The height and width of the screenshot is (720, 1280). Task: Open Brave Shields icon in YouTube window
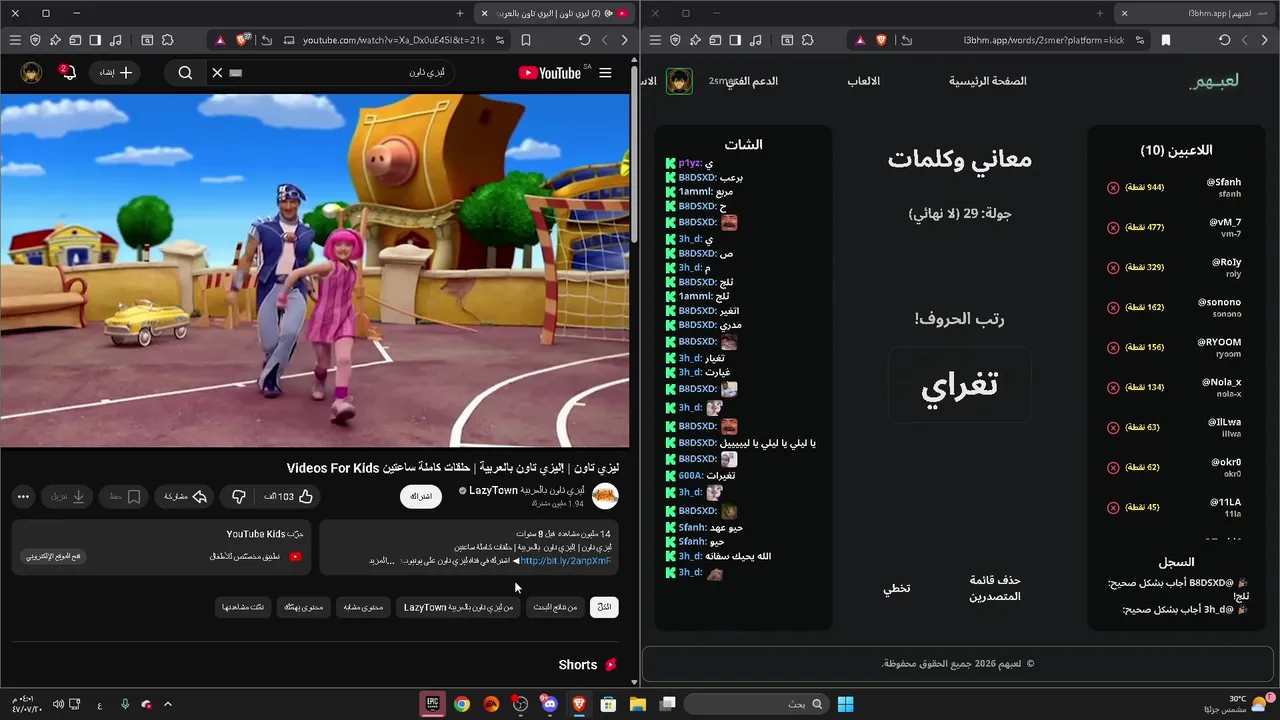[x=243, y=40]
